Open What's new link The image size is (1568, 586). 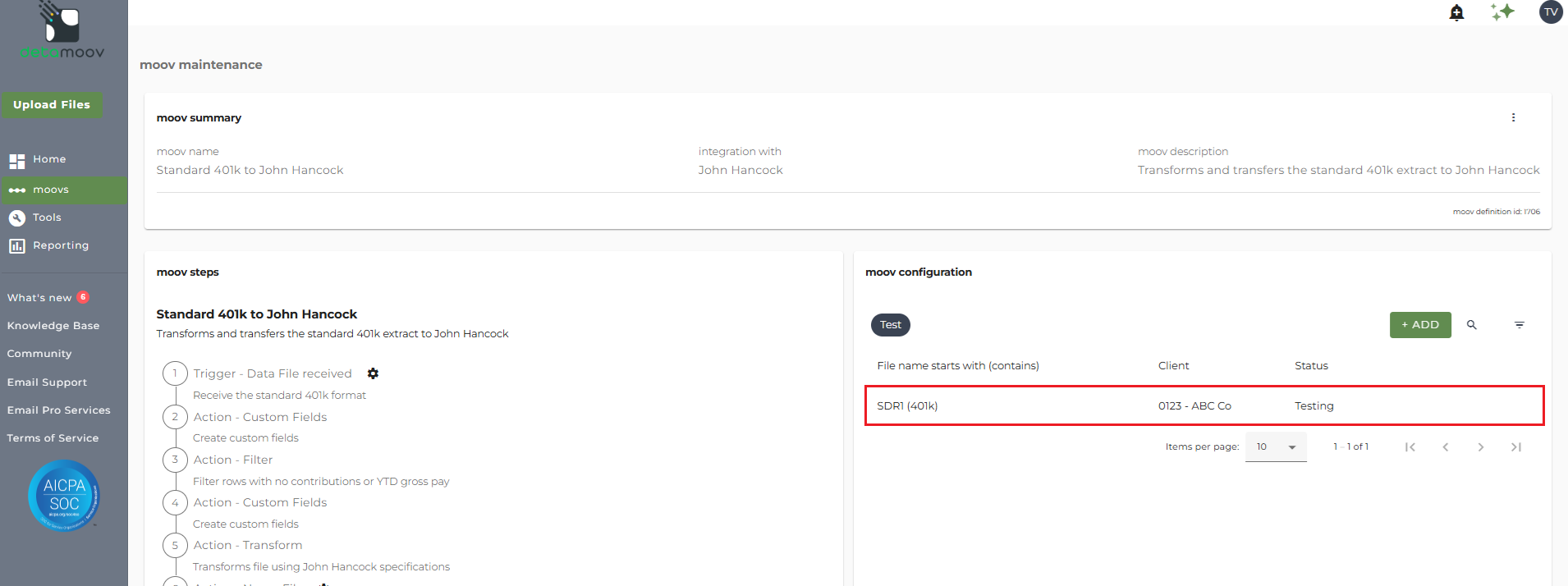pos(39,298)
